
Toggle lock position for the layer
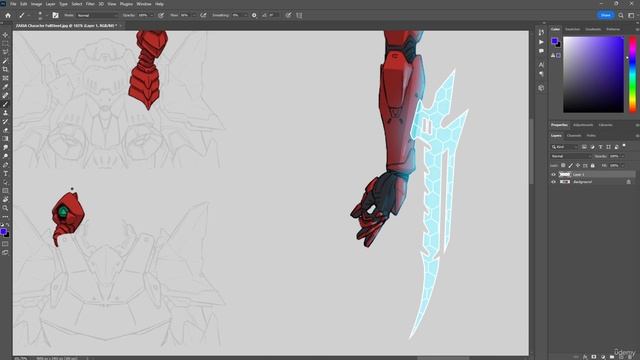click(578, 165)
